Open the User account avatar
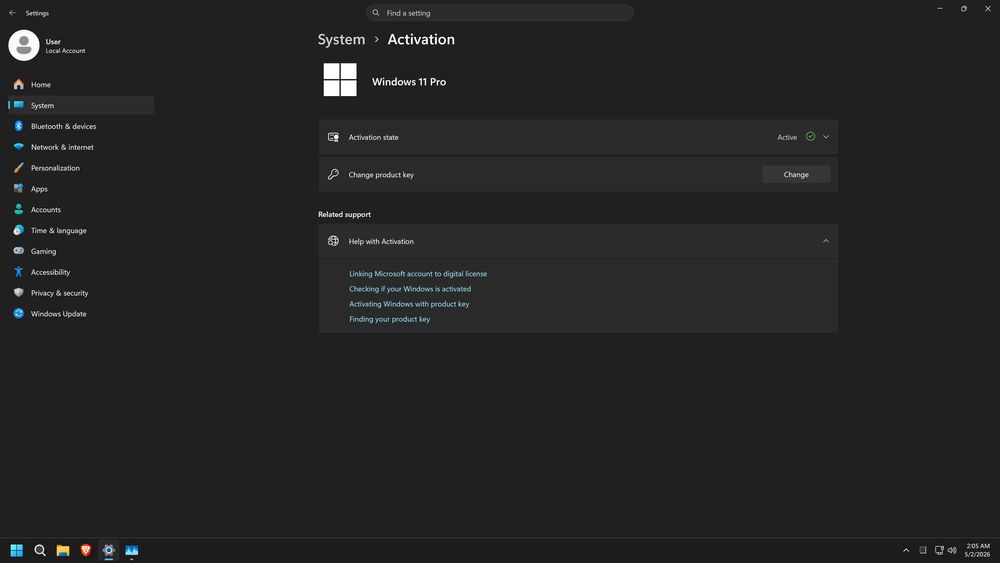The height and width of the screenshot is (563, 1000). click(x=24, y=45)
